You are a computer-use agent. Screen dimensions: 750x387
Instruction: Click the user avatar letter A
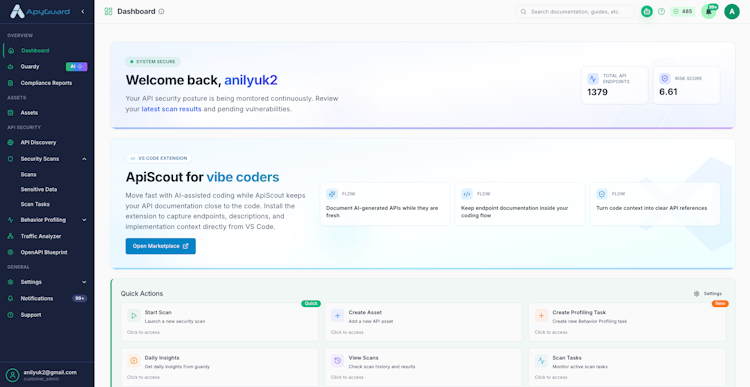point(731,11)
